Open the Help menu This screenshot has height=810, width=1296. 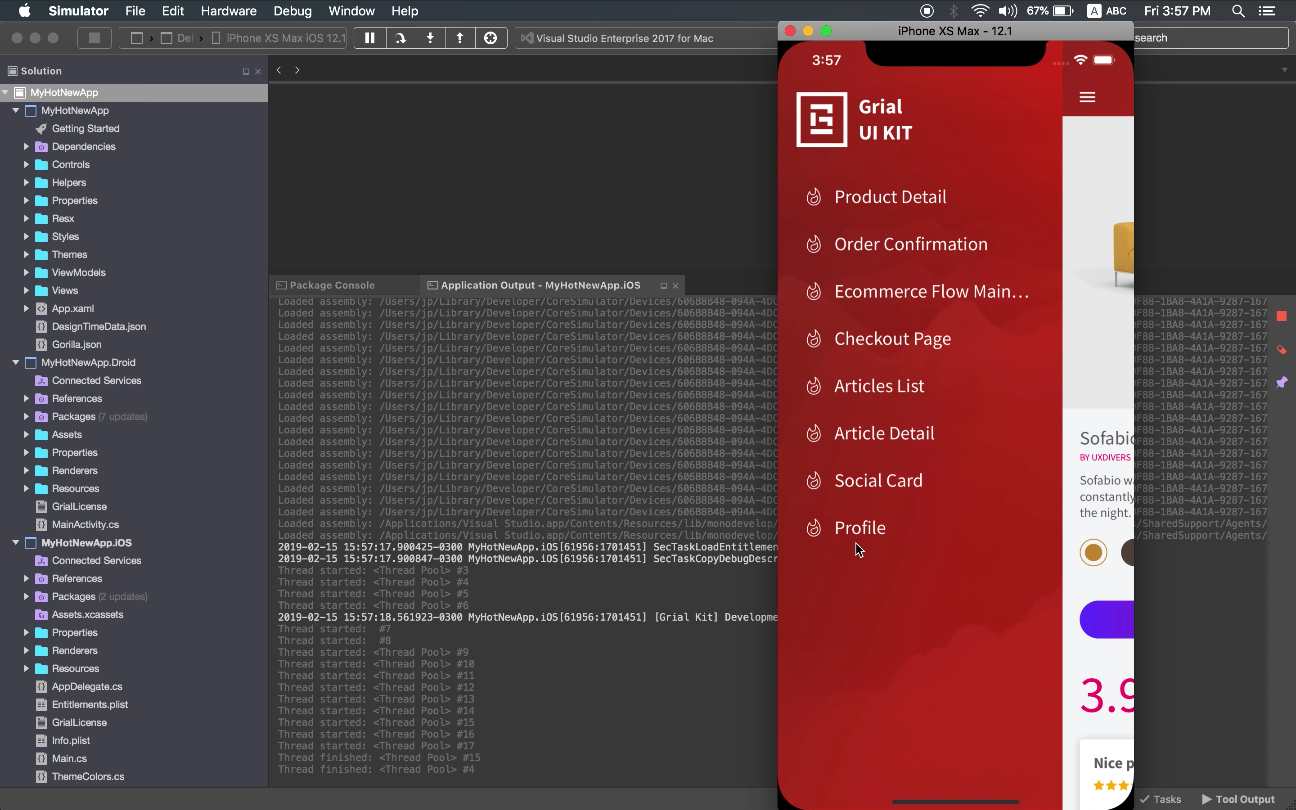[405, 11]
